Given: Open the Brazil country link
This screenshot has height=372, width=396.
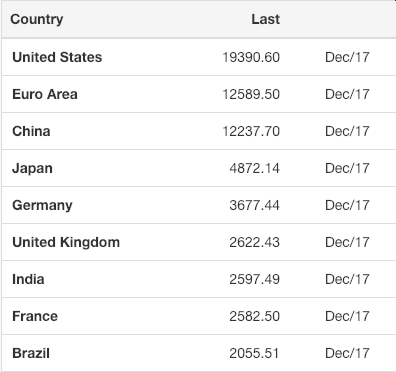Looking at the screenshot, I should click(31, 353).
